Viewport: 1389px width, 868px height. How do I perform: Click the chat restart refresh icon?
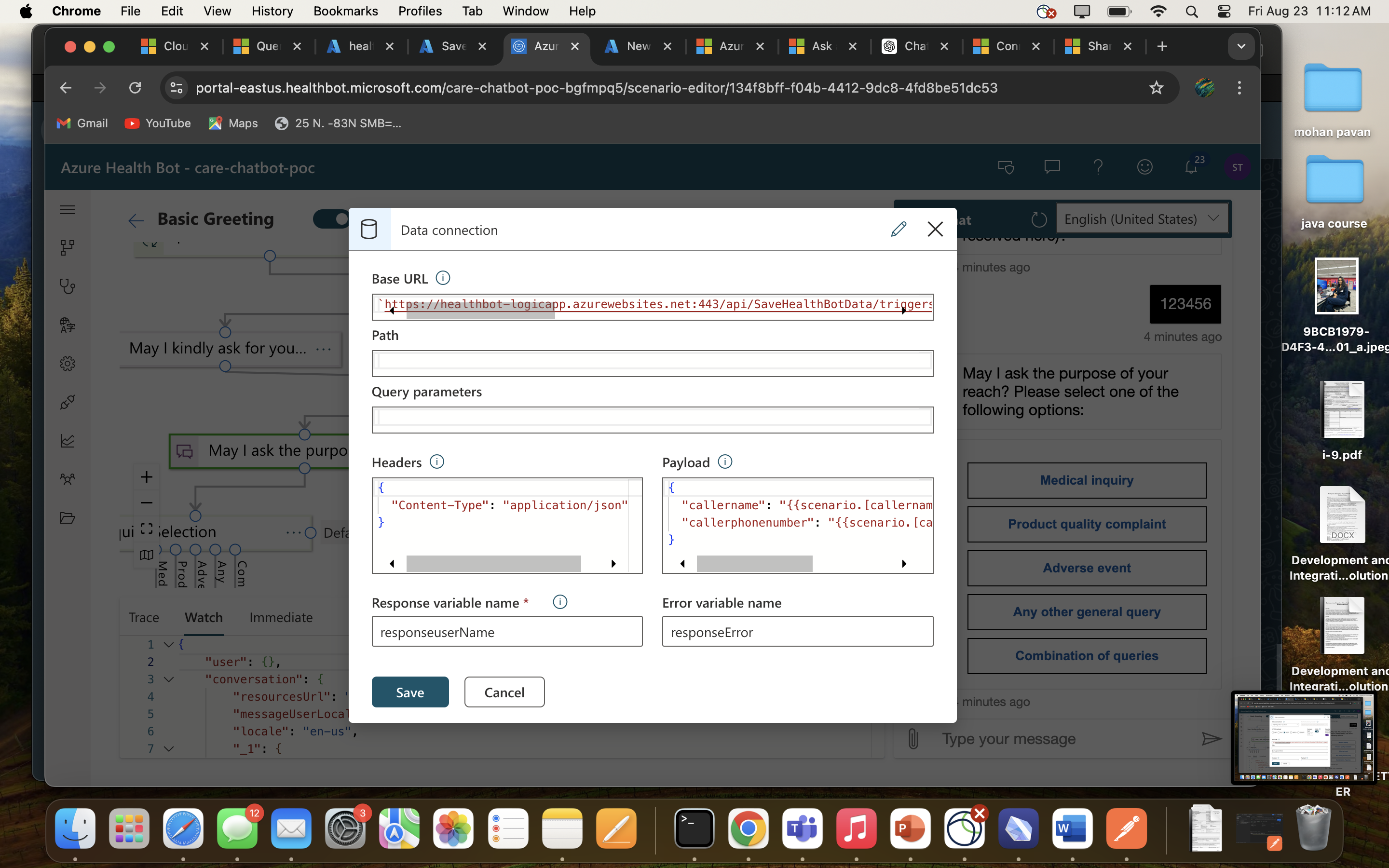tap(1039, 219)
